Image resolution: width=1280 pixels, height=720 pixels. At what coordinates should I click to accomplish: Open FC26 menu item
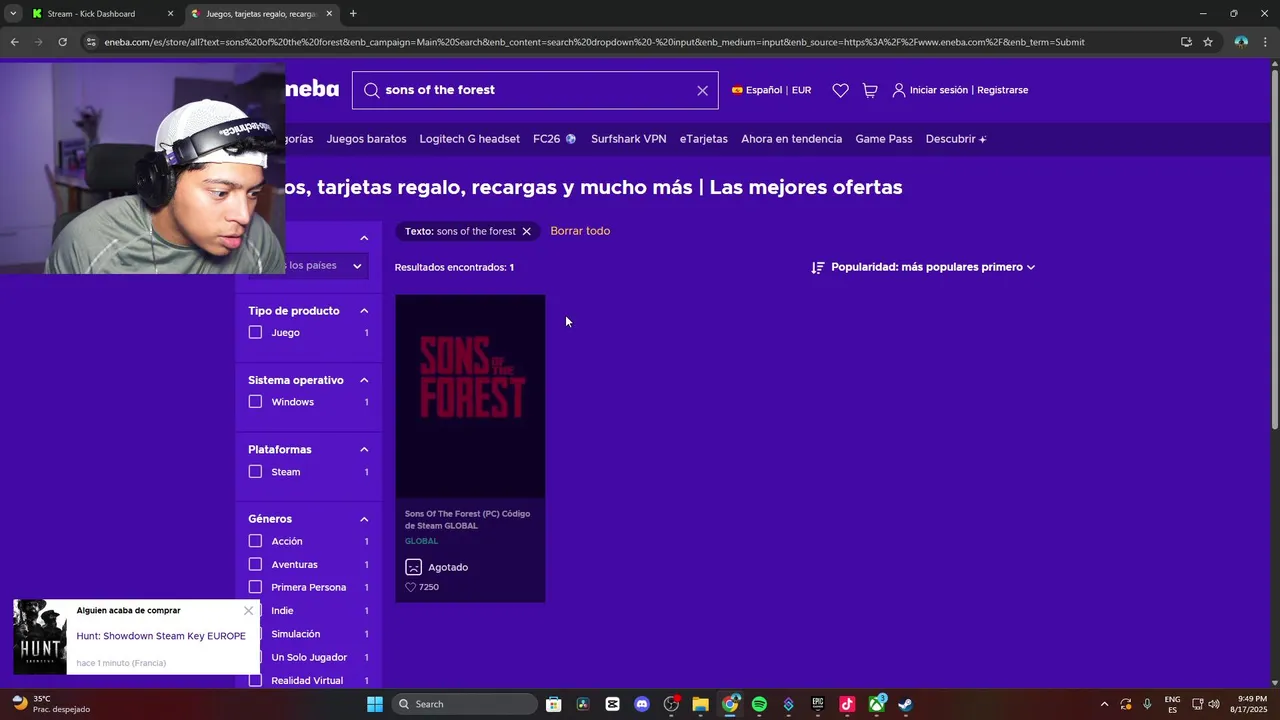[555, 139]
